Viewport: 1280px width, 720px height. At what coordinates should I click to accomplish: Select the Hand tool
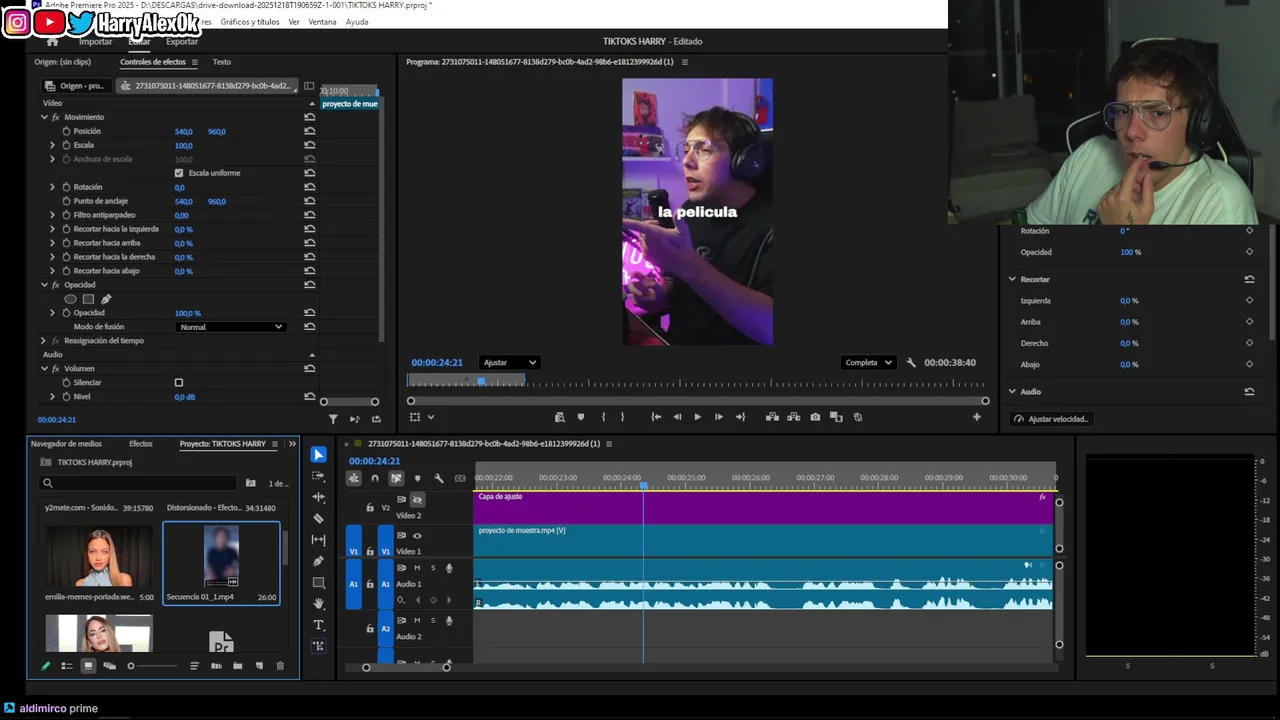[x=318, y=603]
